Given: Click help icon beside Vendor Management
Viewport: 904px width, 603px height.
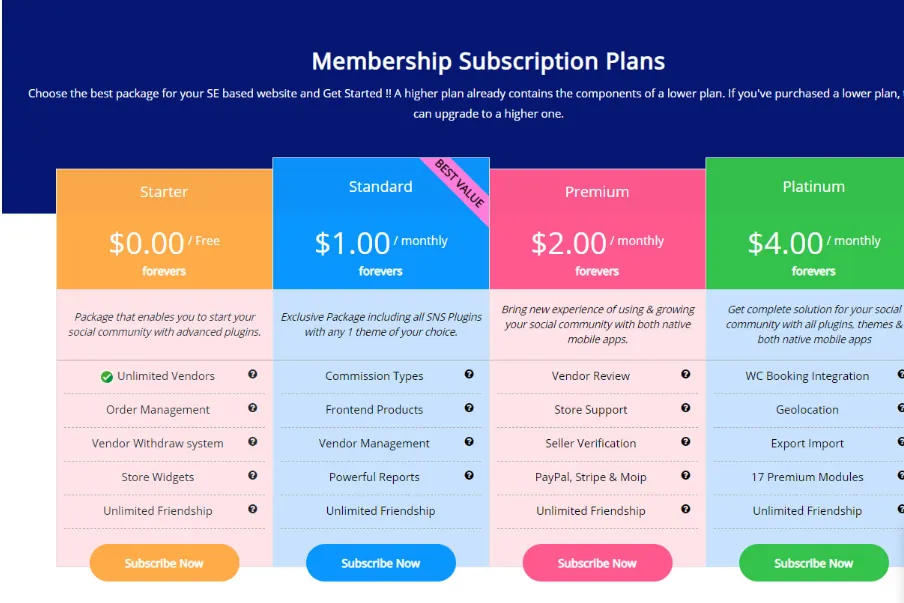Looking at the screenshot, I should pyautogui.click(x=469, y=442).
